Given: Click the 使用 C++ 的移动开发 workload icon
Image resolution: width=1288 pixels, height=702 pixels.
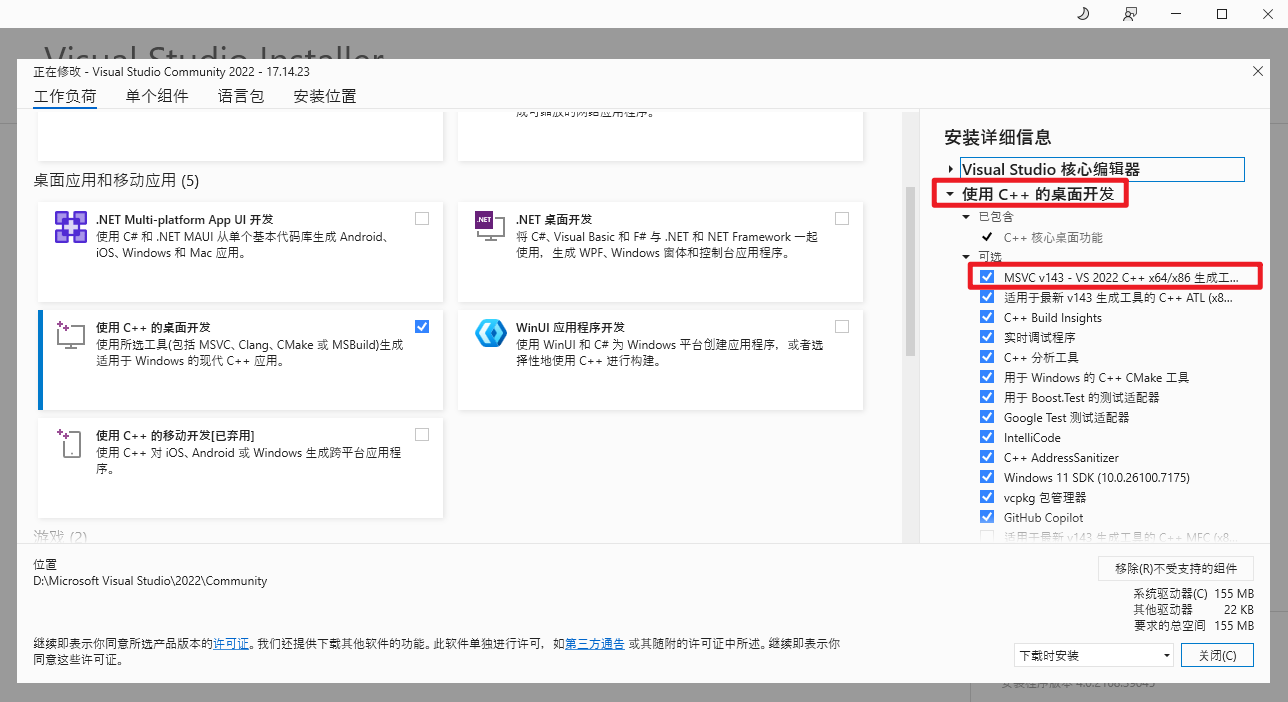Looking at the screenshot, I should (70, 443).
